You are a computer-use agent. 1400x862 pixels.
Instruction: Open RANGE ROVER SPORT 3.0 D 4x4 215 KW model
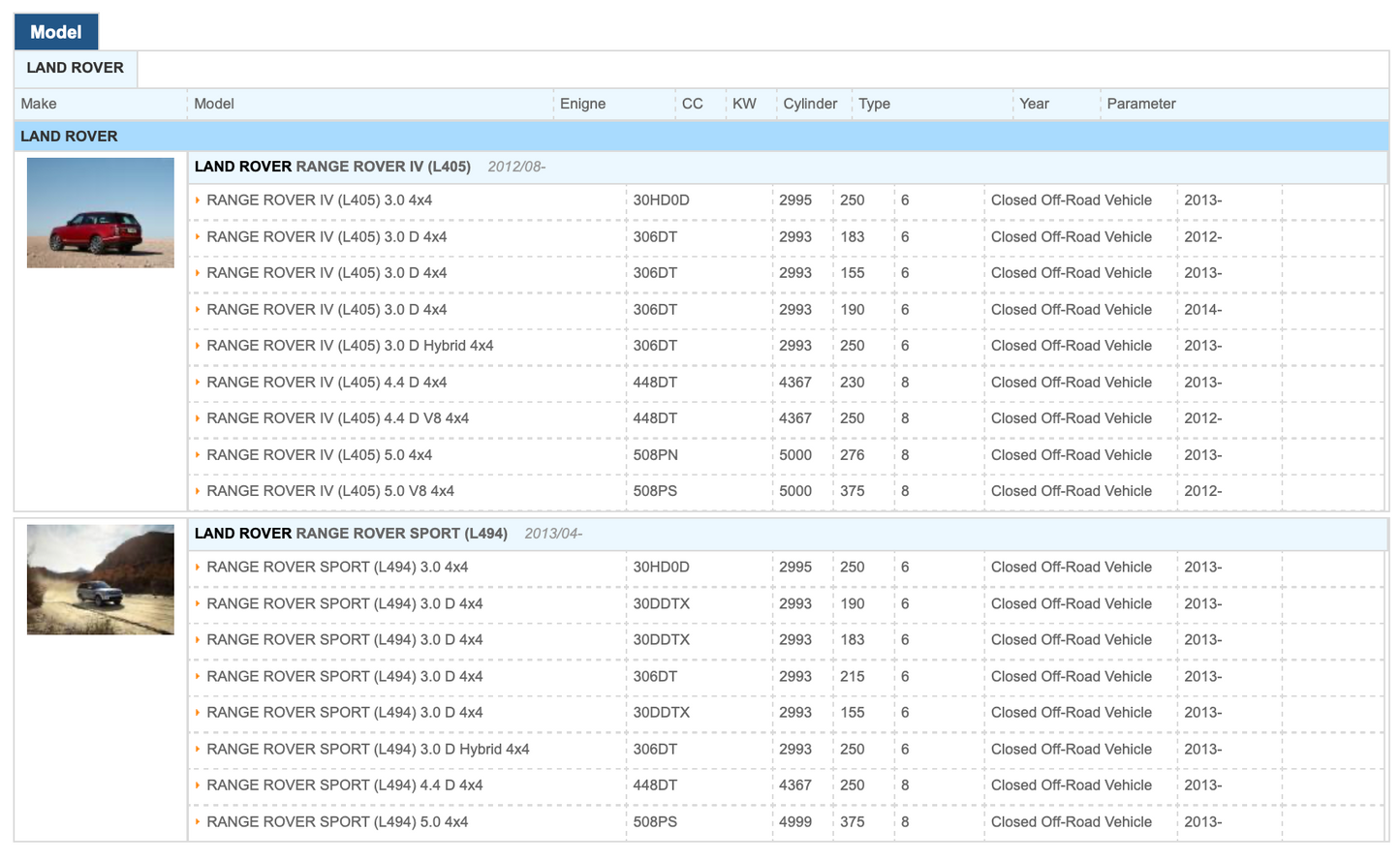point(344,677)
